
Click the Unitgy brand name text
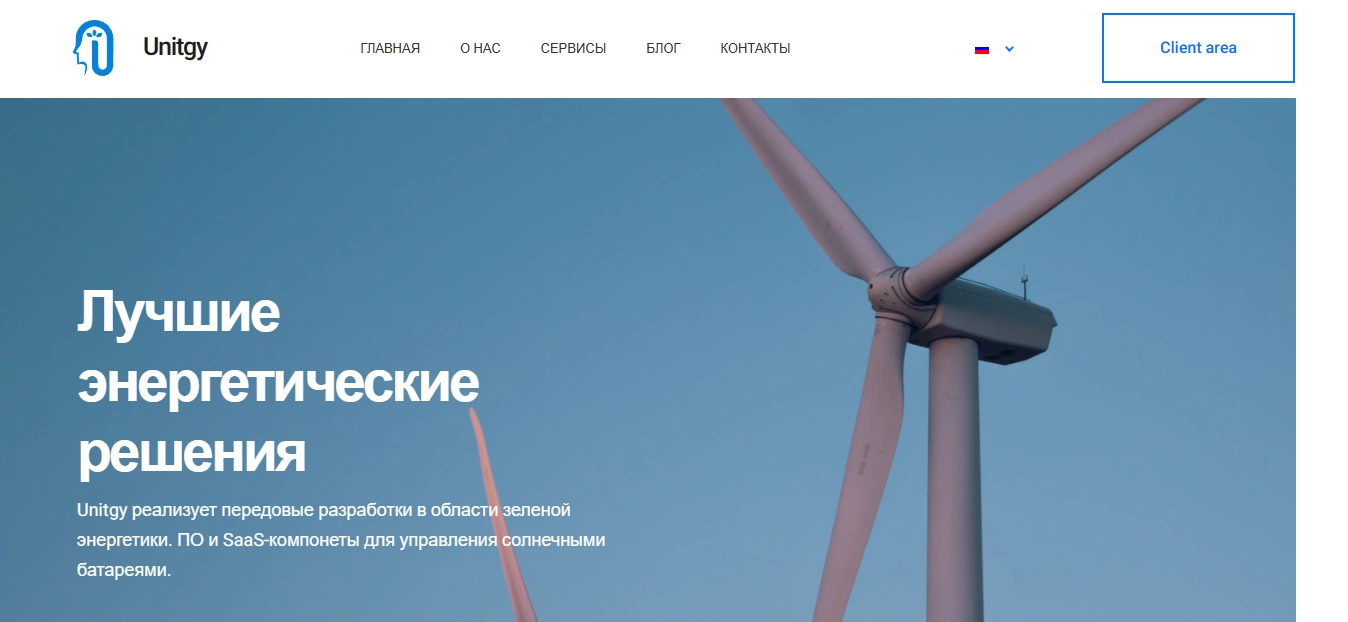[175, 47]
